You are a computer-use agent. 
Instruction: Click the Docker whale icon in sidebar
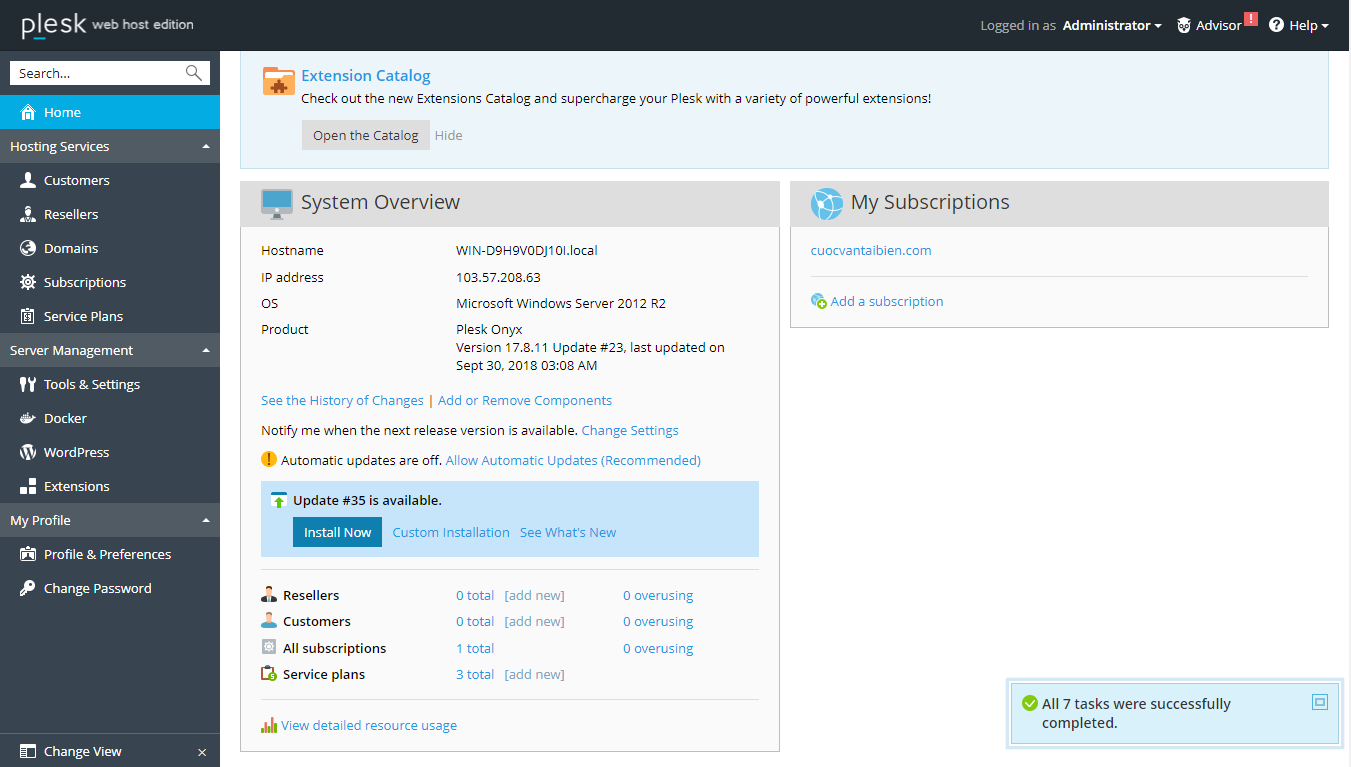click(28, 419)
